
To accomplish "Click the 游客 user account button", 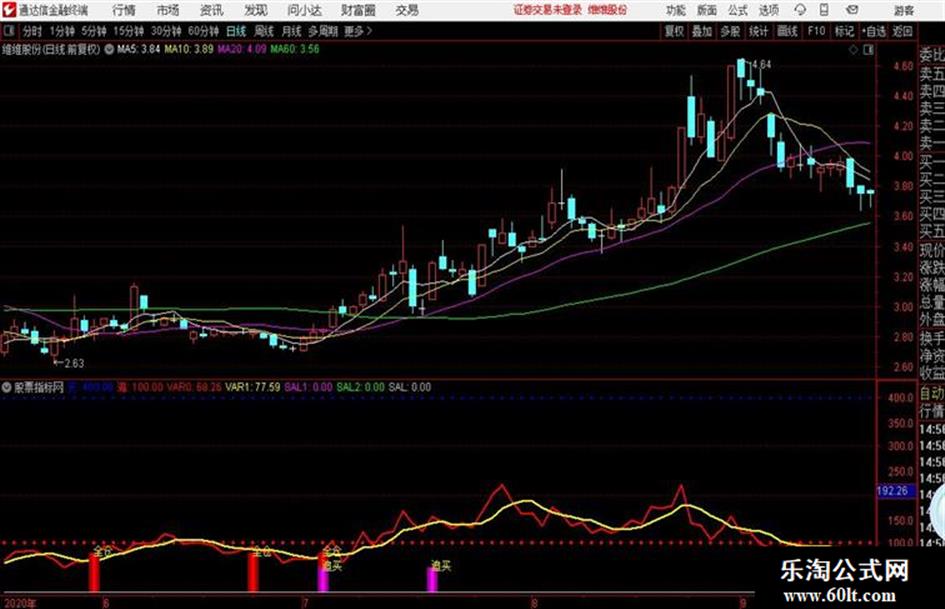I will (903, 10).
